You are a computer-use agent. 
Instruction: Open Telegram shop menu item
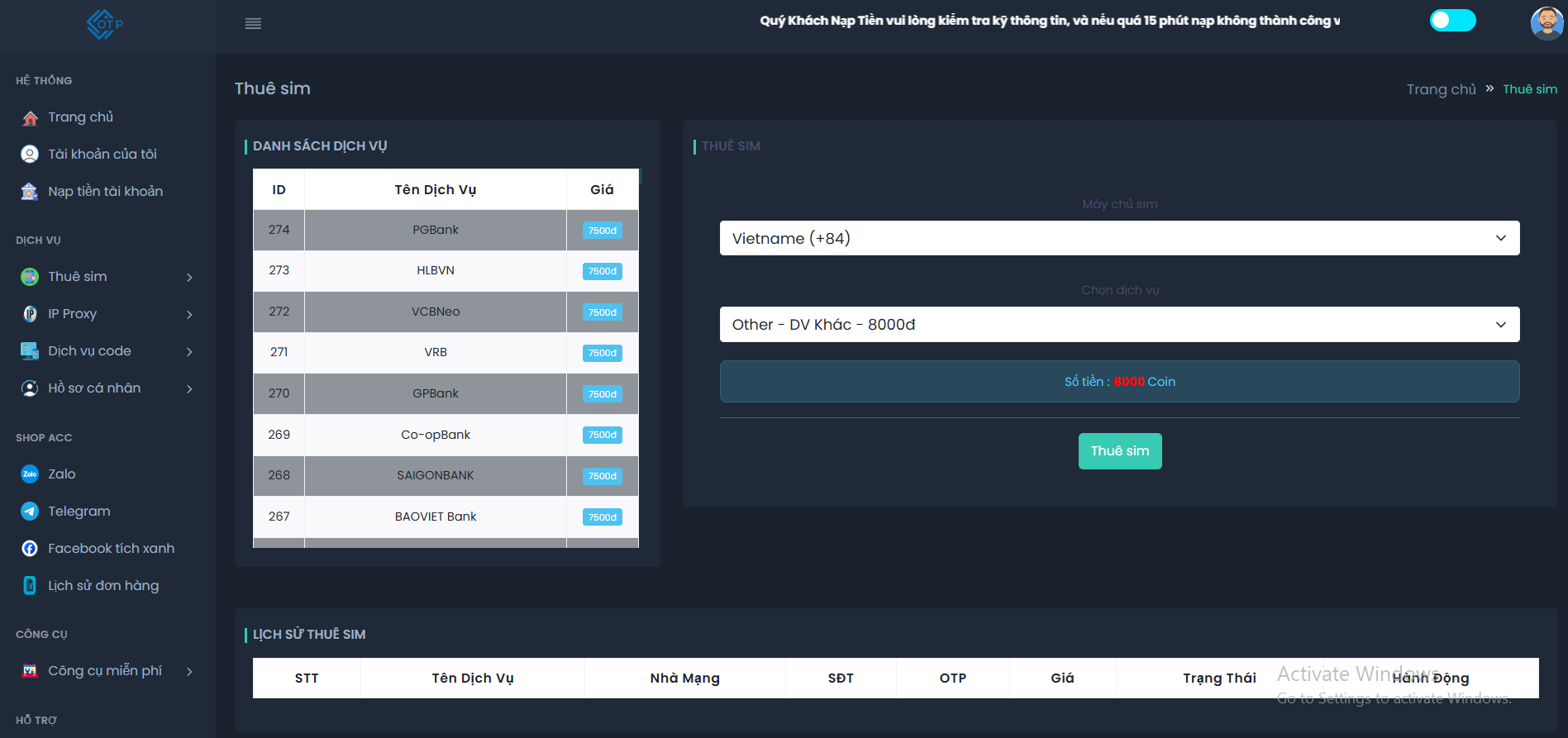(x=79, y=512)
